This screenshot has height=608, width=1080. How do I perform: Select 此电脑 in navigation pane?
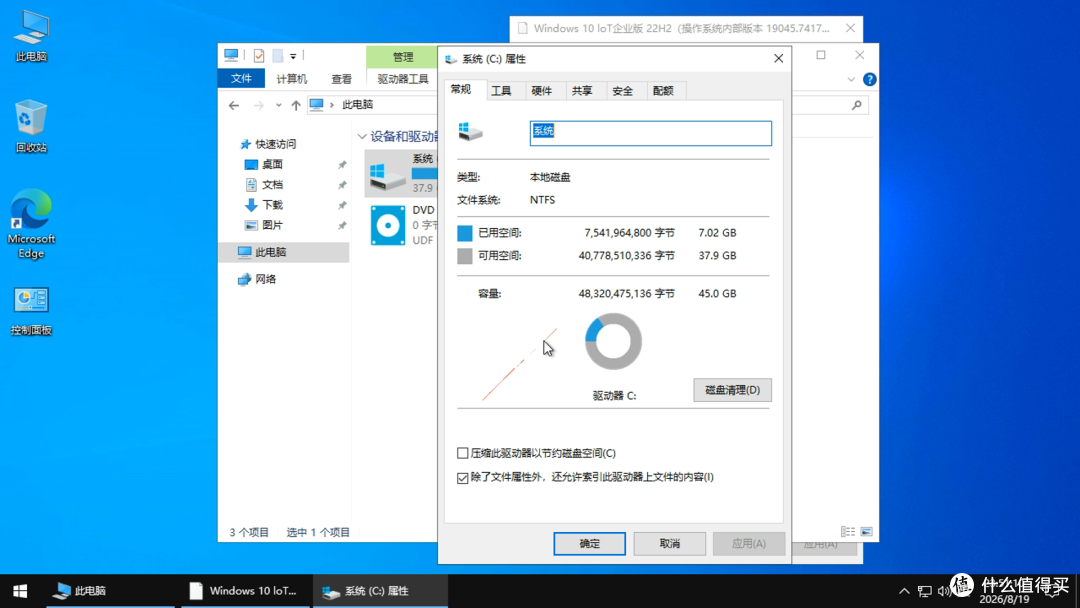pyautogui.click(x=284, y=252)
